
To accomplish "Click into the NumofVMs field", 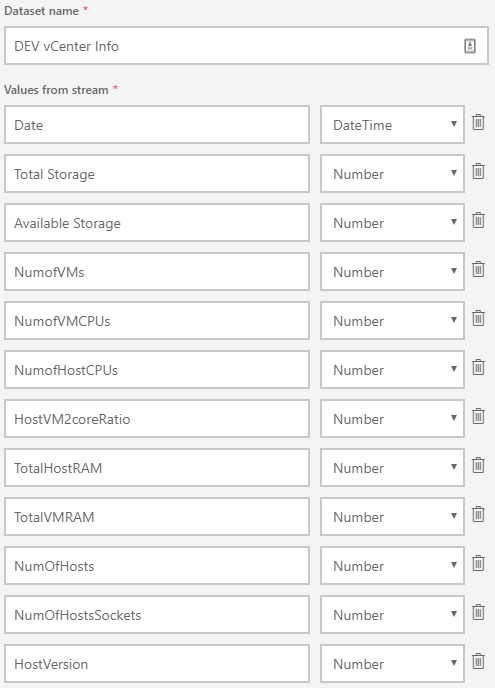I will (157, 272).
